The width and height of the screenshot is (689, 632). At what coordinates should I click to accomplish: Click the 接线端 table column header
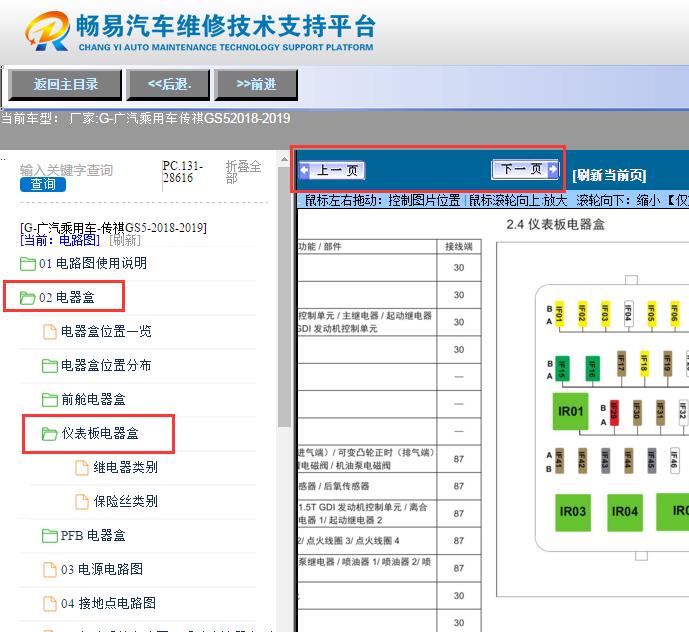pos(459,247)
